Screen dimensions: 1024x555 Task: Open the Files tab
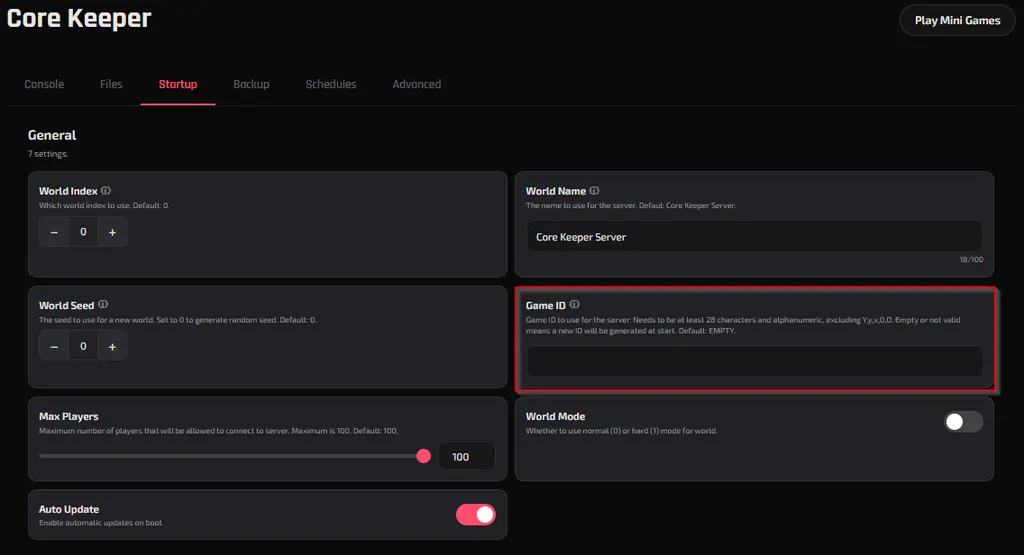click(111, 84)
